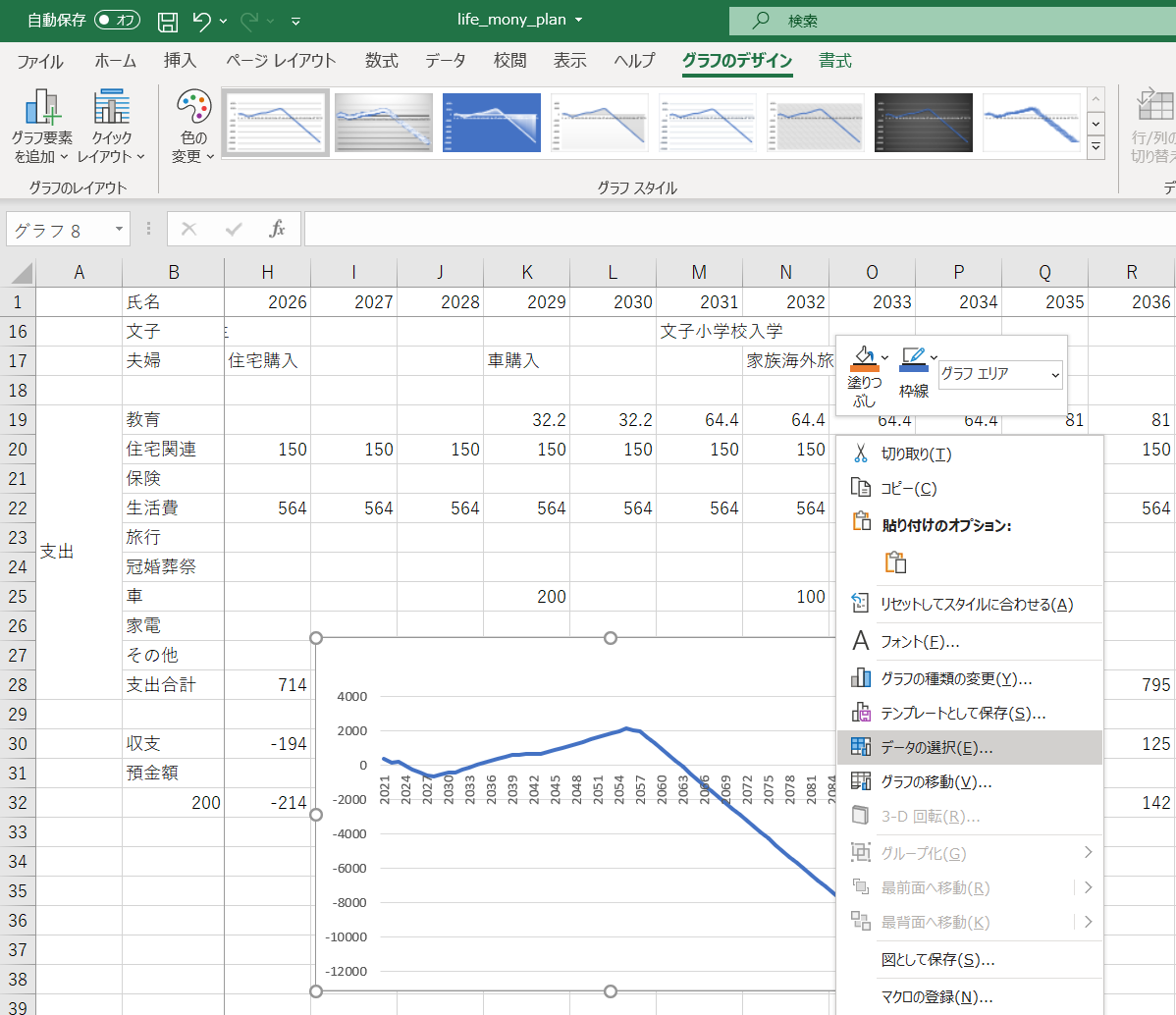The image size is (1176, 1015).
Task: Open the Help (ヘルプ) tab
Action: [x=634, y=61]
